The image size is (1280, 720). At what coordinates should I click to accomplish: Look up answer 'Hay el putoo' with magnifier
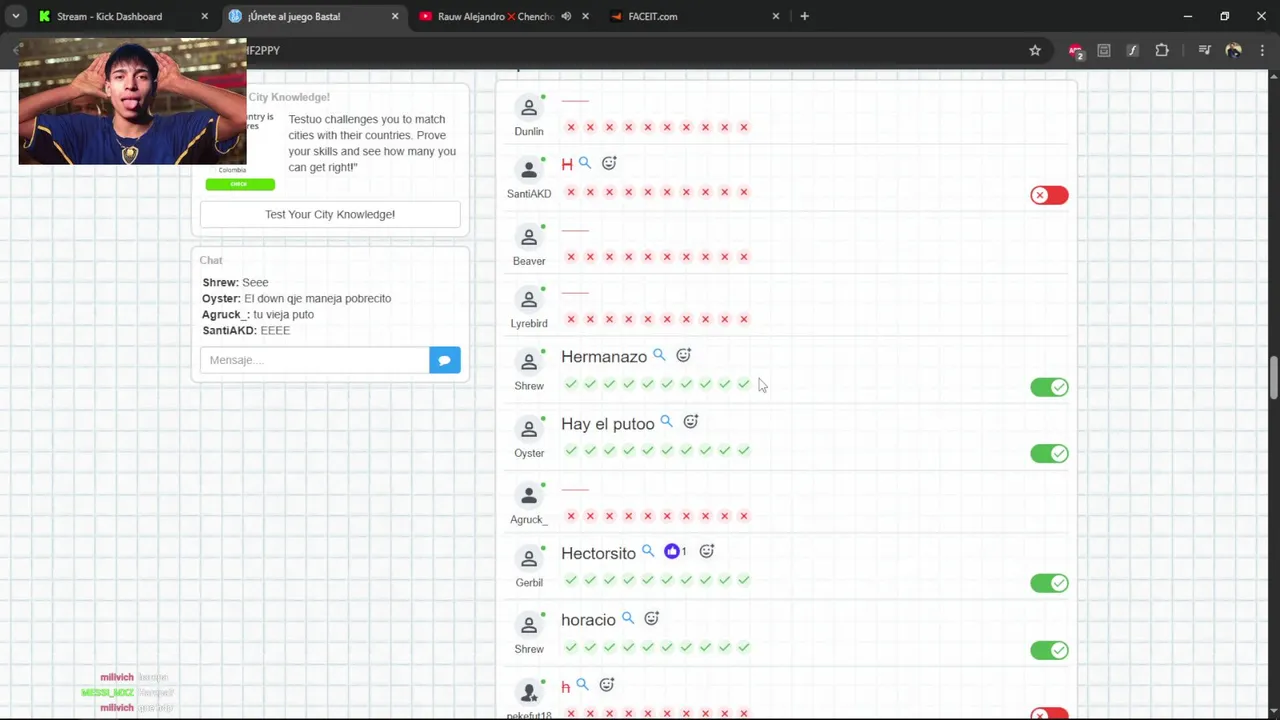coord(666,422)
